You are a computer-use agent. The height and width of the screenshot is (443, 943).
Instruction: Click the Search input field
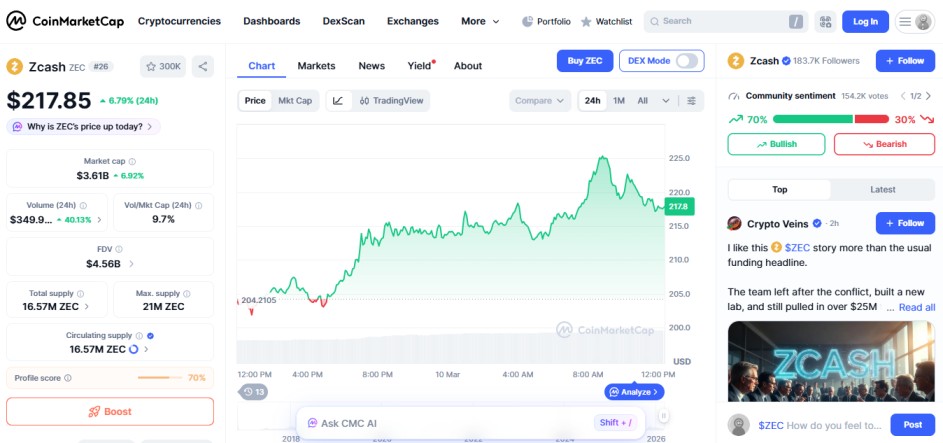726,22
